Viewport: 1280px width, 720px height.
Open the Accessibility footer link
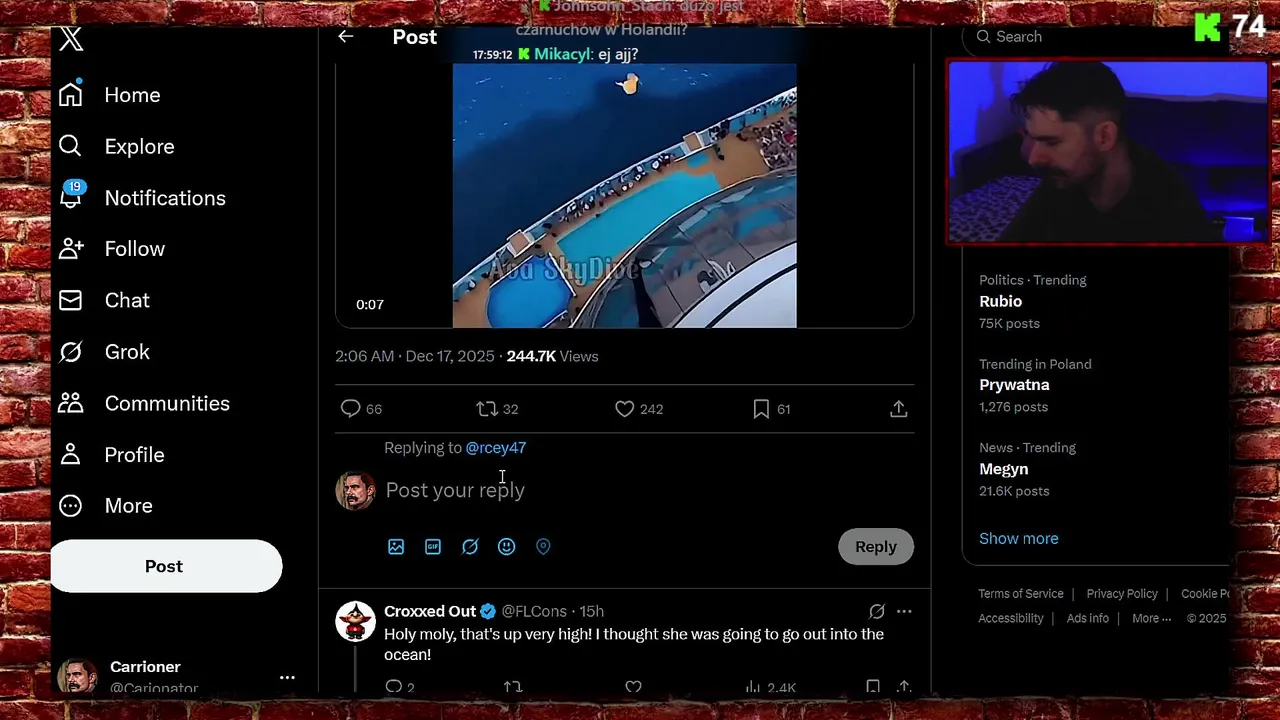click(x=1011, y=618)
